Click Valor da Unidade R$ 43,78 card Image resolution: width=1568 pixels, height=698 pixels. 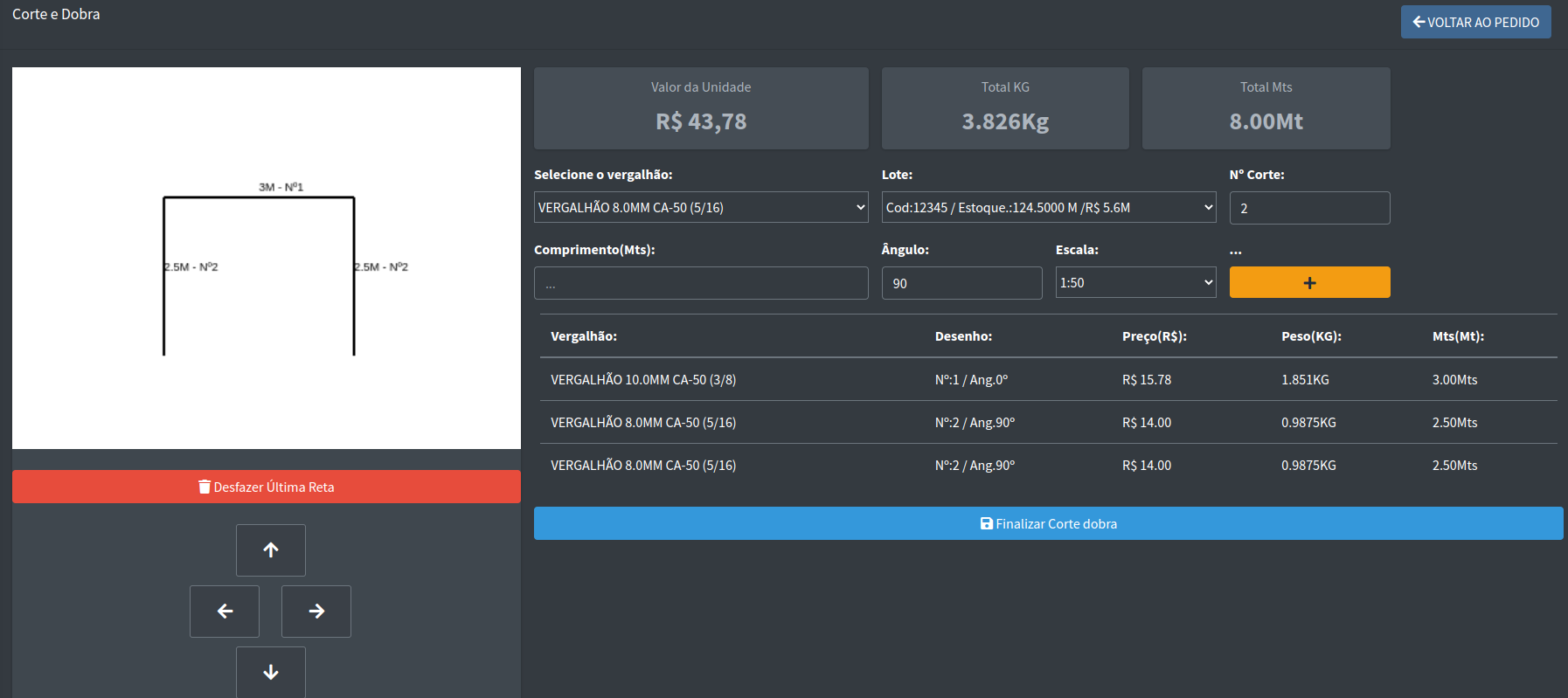tap(701, 108)
